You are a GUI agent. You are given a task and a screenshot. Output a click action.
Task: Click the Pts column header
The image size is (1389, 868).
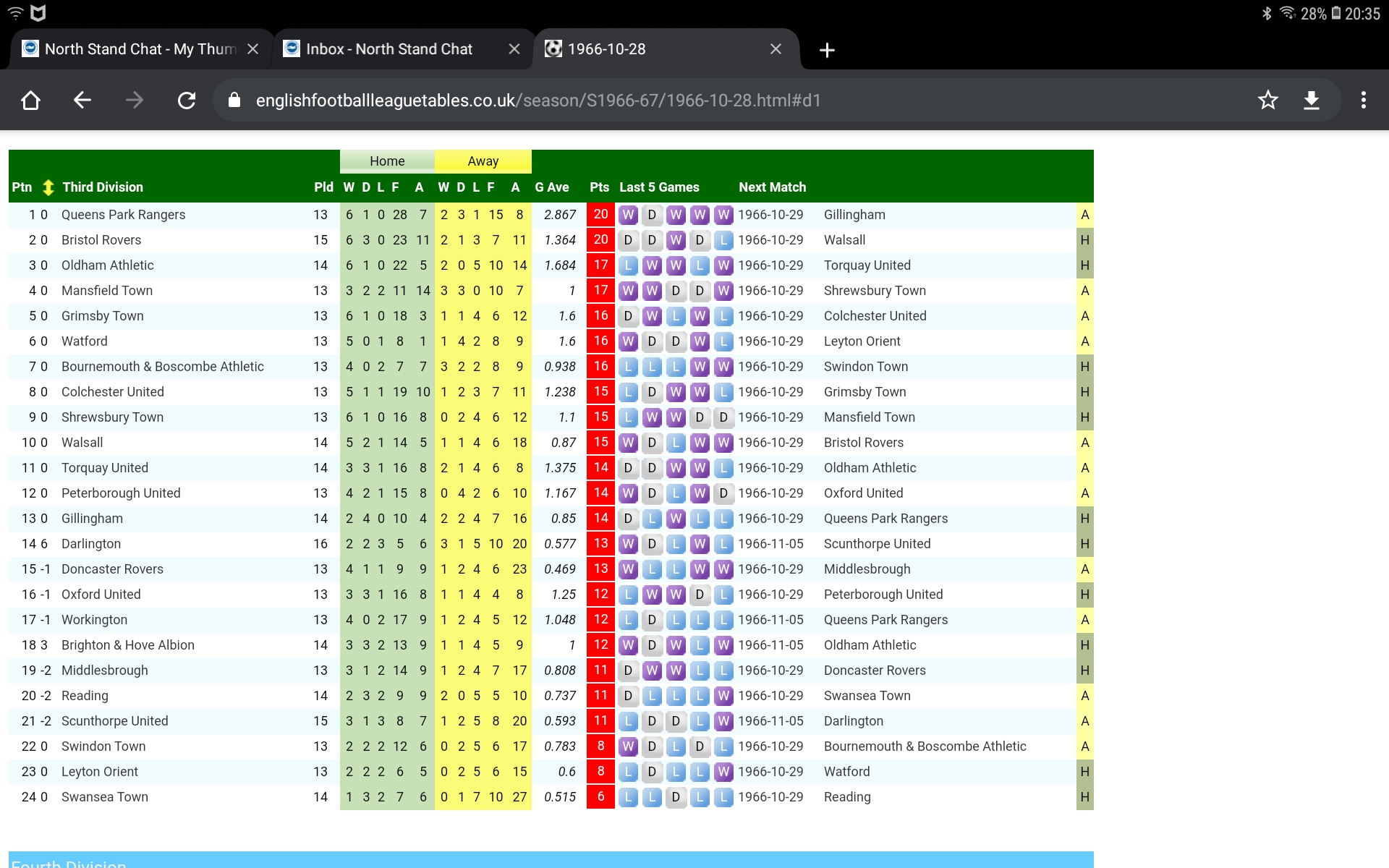coord(599,187)
